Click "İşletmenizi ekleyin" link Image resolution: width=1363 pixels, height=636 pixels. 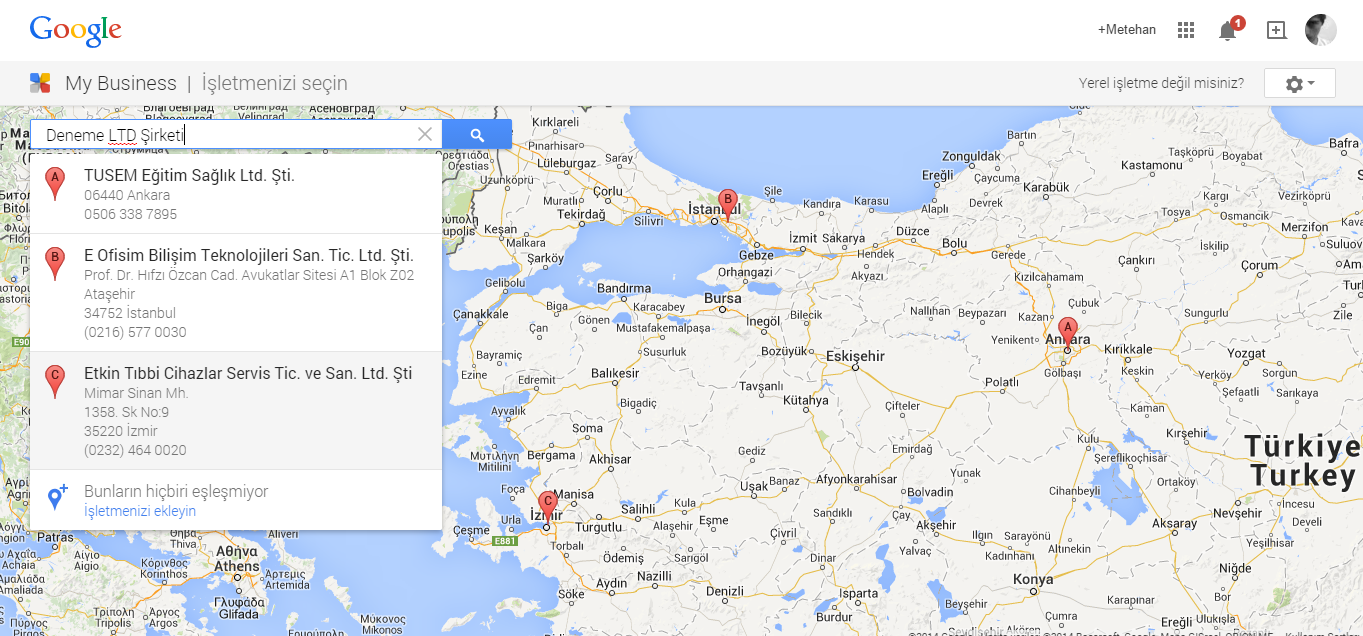click(x=140, y=511)
